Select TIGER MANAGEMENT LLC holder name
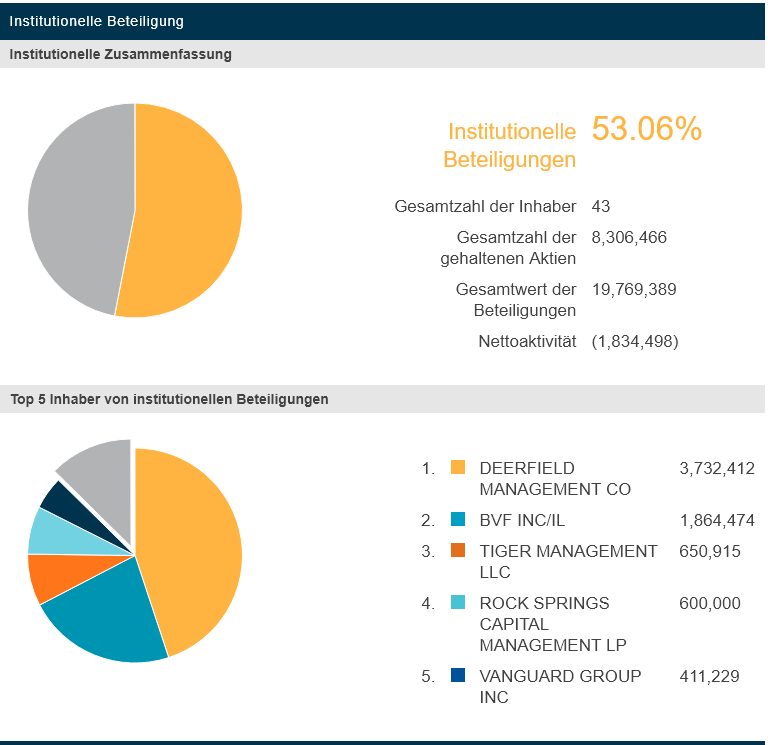The image size is (768, 745). pyautogui.click(x=568, y=562)
